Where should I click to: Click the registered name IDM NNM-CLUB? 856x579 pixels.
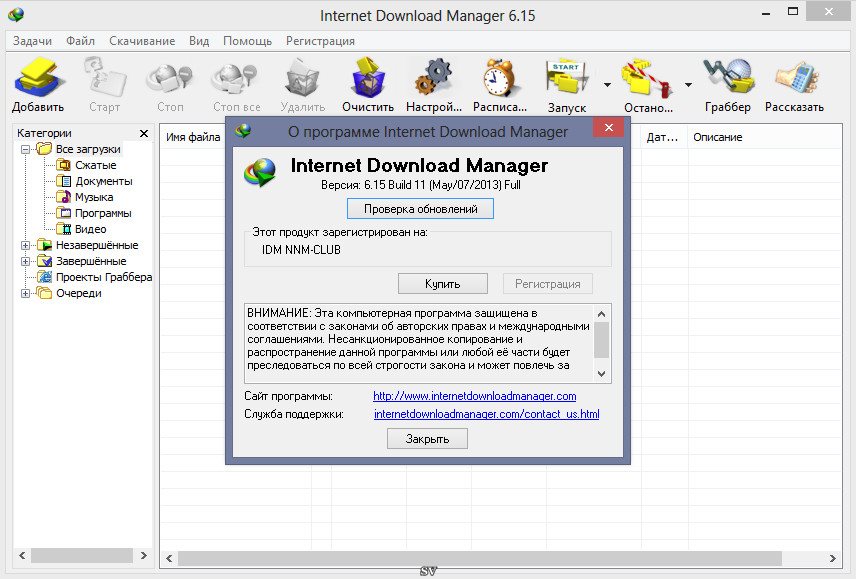[x=301, y=250]
